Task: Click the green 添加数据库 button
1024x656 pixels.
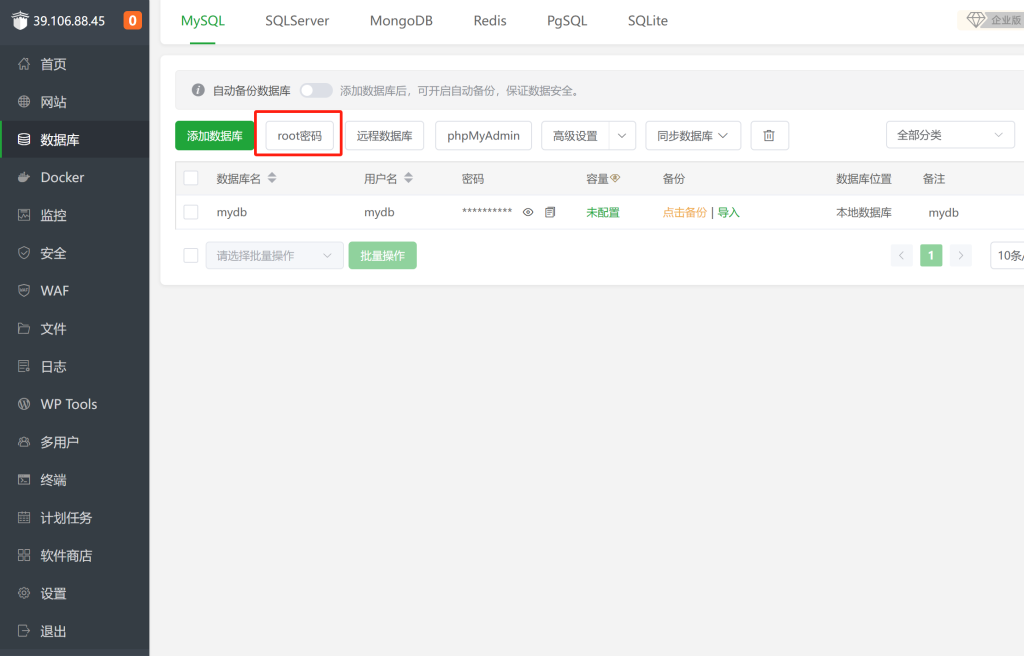Action: coord(214,136)
